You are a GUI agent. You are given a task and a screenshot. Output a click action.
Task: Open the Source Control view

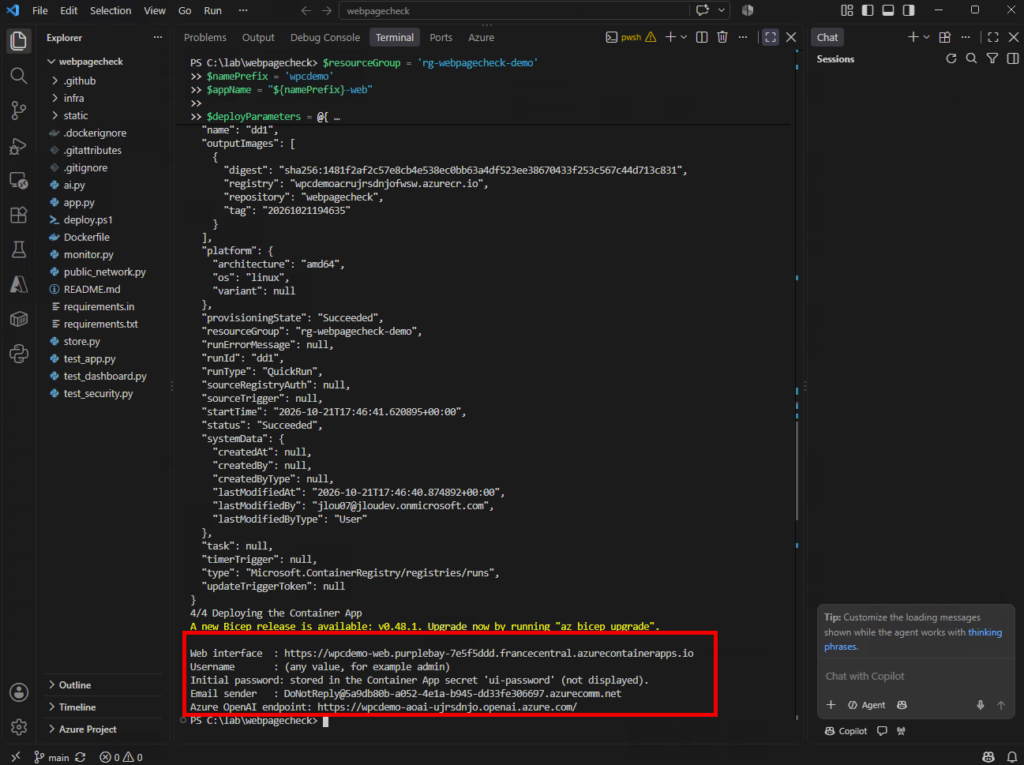click(x=18, y=110)
